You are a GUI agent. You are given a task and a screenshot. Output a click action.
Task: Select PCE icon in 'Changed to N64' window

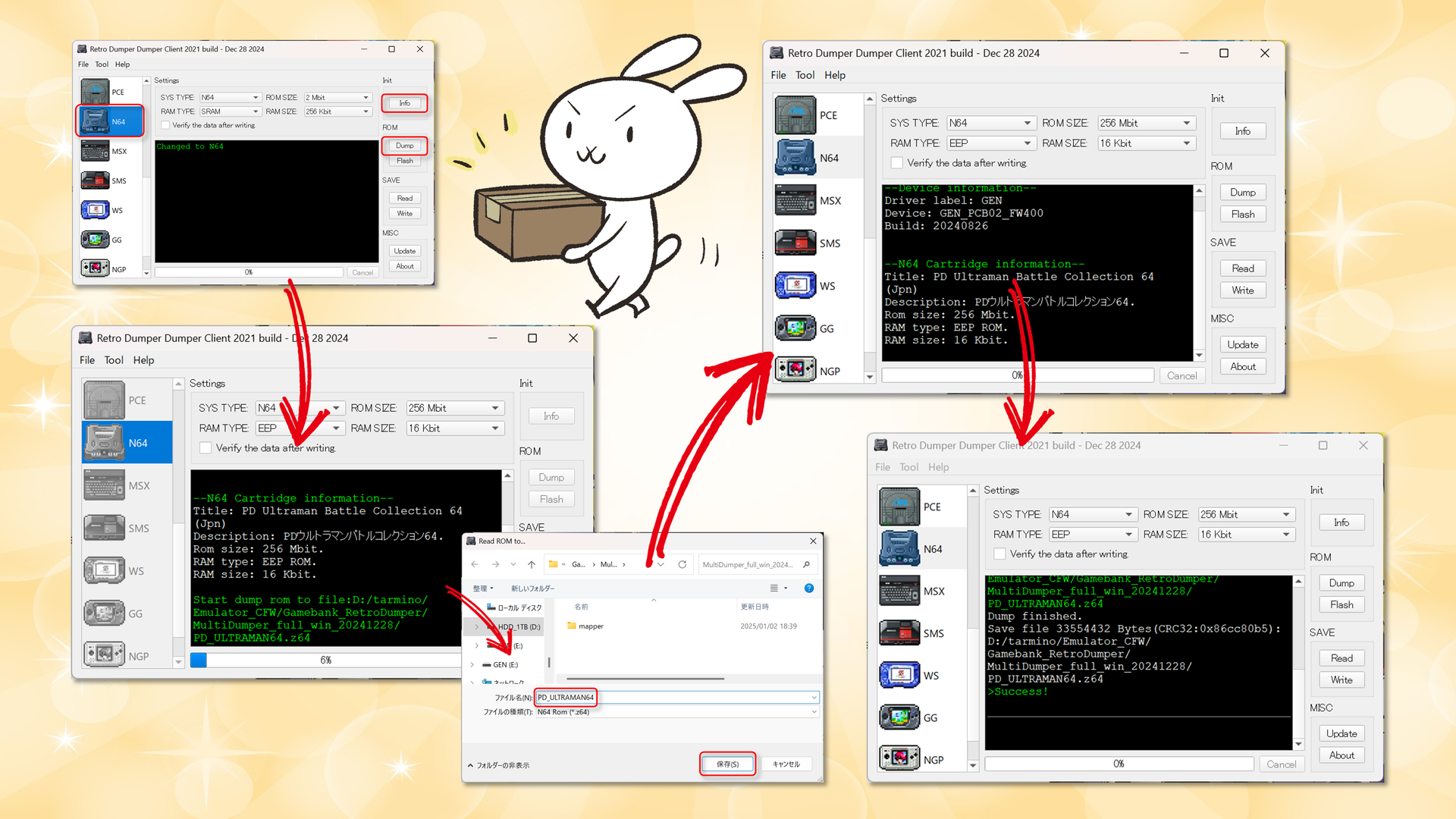click(x=95, y=92)
